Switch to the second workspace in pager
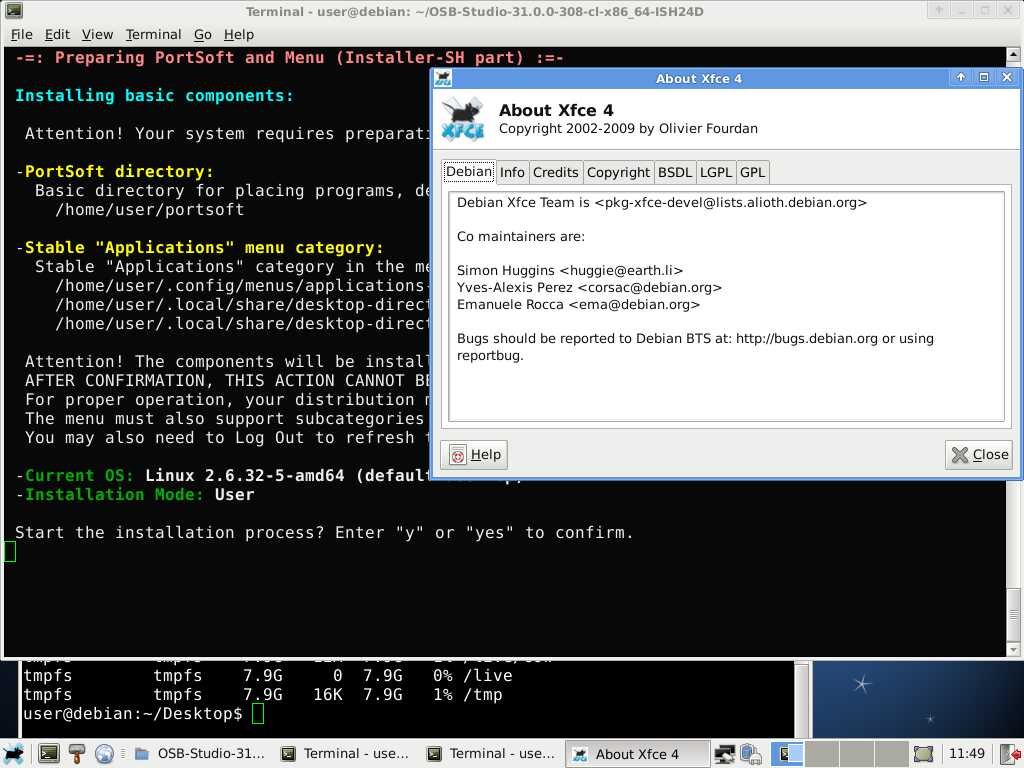 tap(822, 754)
